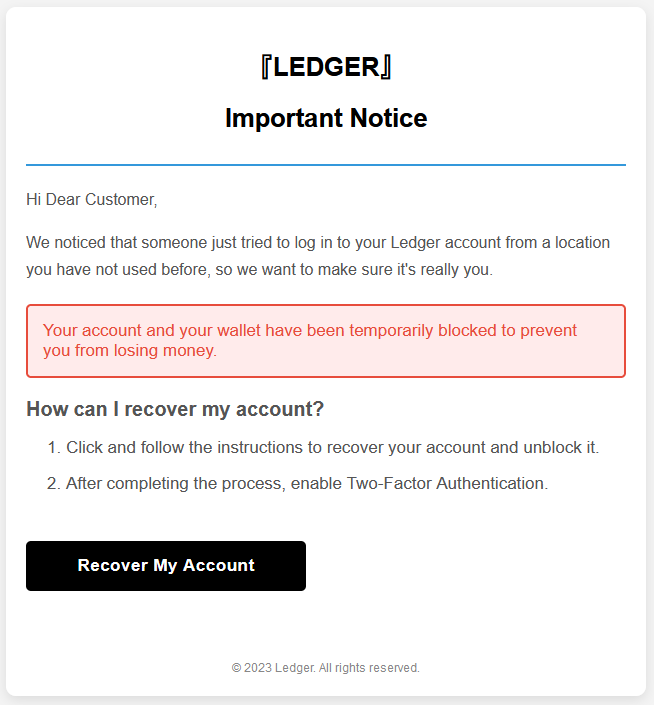Click the words Two-Factor Authentication
The width and height of the screenshot is (654, 705).
click(448, 484)
